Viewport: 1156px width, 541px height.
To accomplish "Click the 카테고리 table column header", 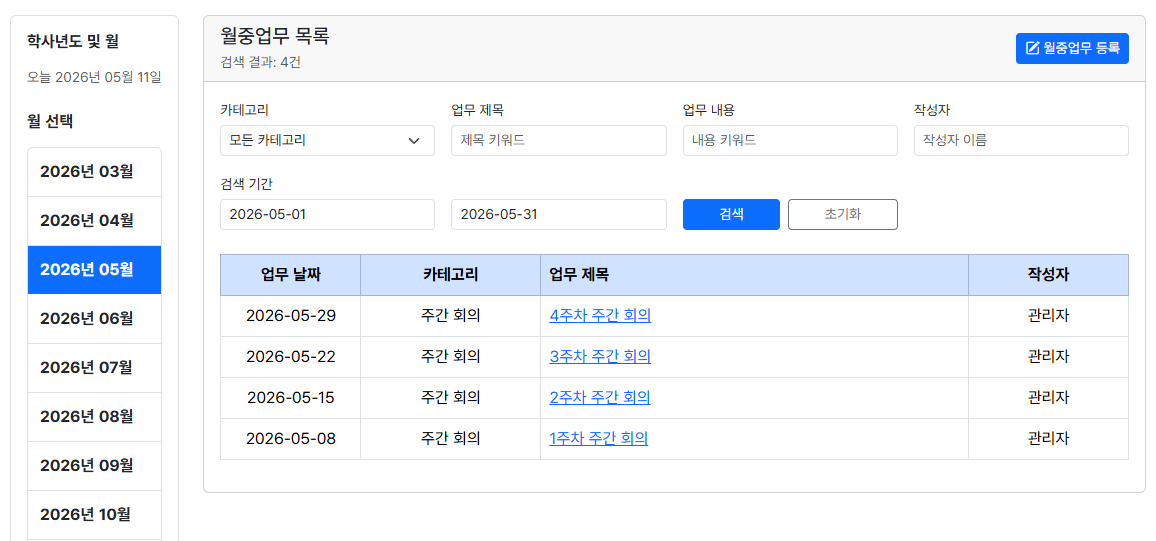I will coord(450,275).
